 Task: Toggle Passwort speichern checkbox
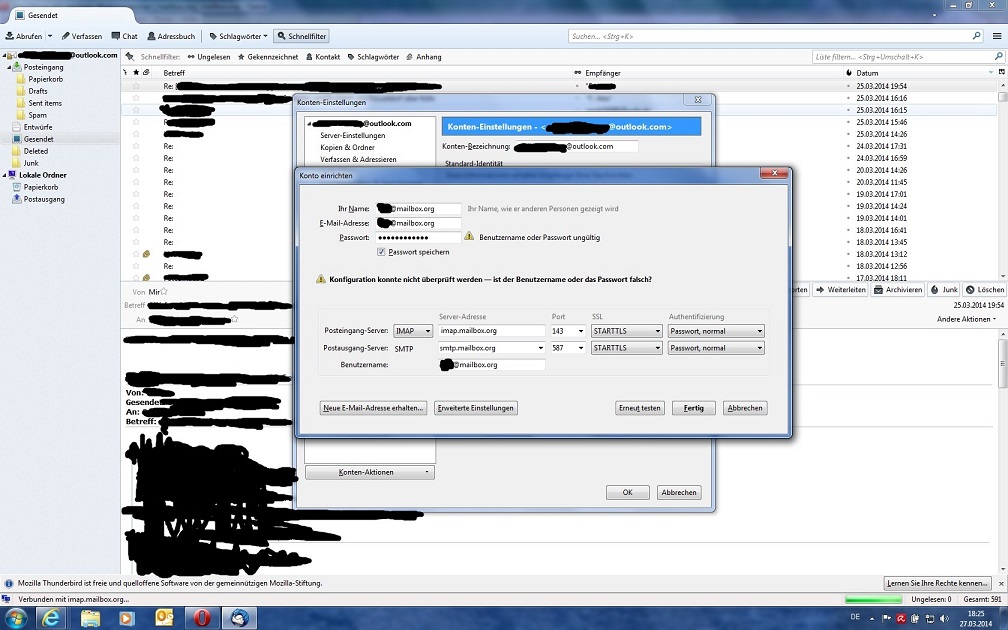coord(381,252)
